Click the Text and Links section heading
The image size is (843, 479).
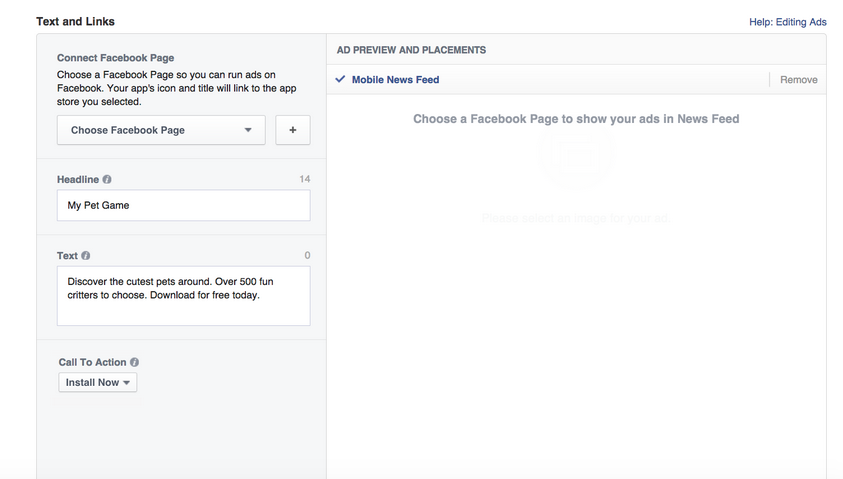(x=75, y=21)
